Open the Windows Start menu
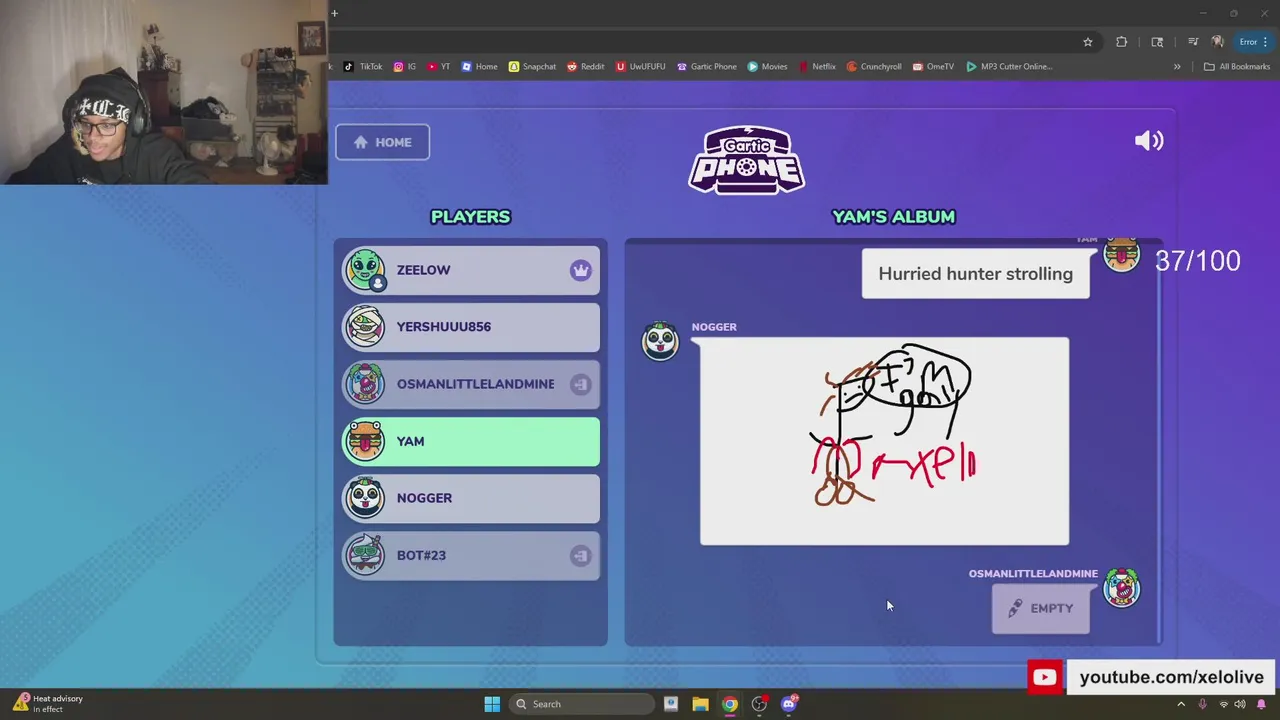This screenshot has width=1280, height=720. pyautogui.click(x=492, y=704)
